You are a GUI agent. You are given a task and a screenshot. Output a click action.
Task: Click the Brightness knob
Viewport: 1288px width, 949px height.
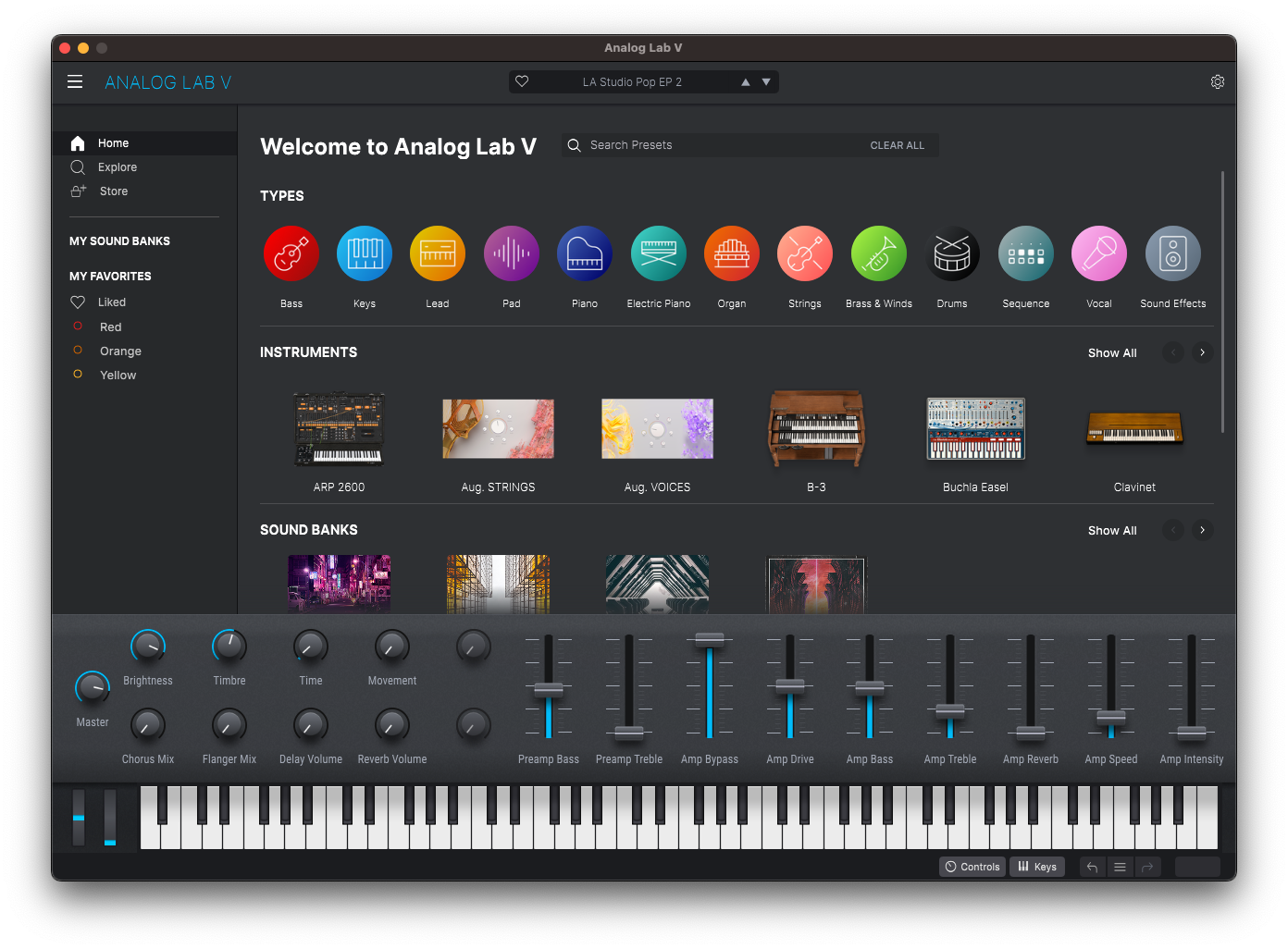click(x=148, y=646)
